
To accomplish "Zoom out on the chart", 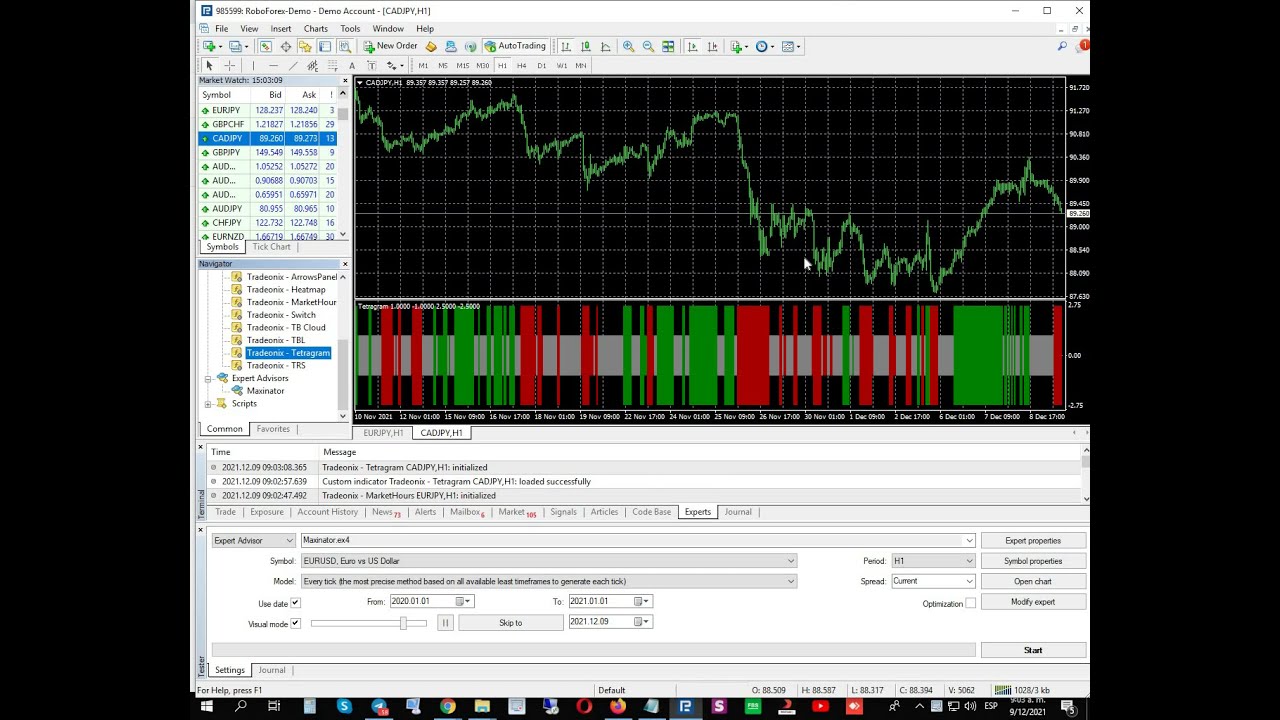I will 648,46.
